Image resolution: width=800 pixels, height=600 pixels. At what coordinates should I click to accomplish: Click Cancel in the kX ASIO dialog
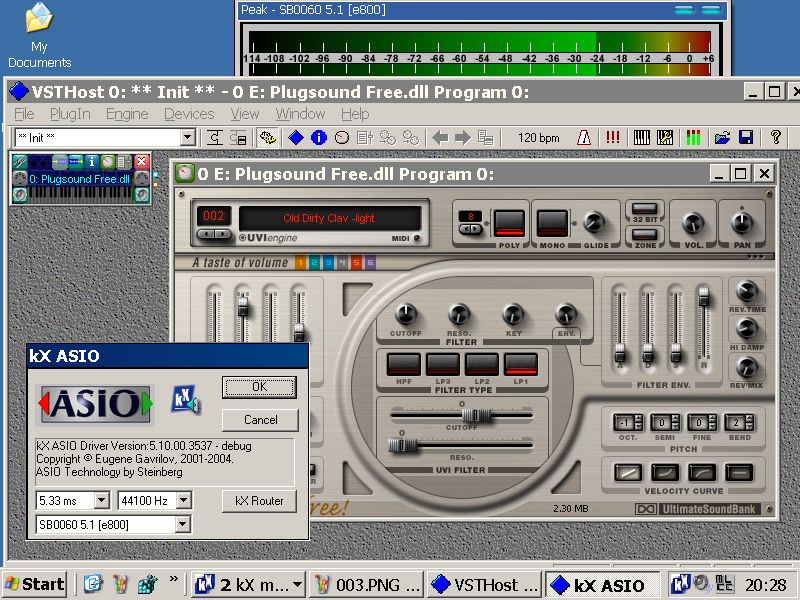click(x=260, y=420)
